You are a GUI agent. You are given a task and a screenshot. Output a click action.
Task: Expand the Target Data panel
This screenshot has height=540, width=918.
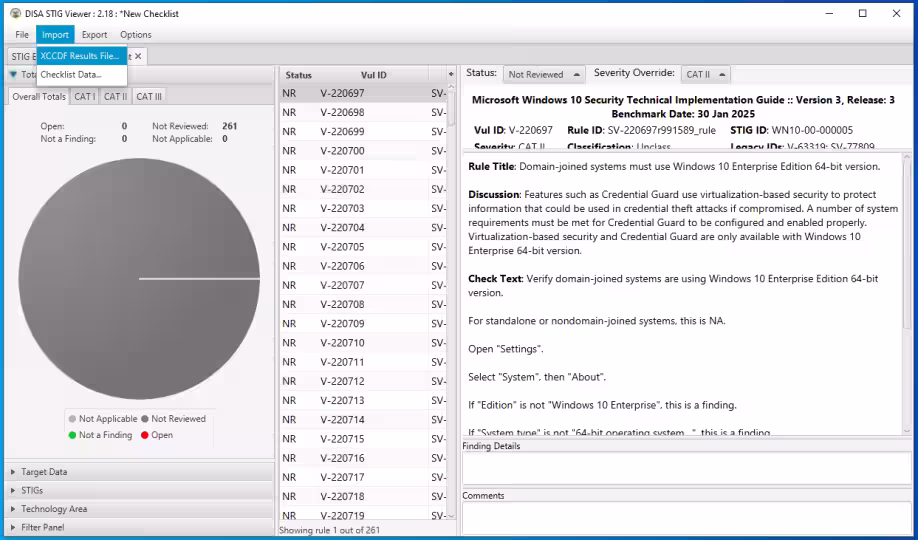click(x=44, y=472)
